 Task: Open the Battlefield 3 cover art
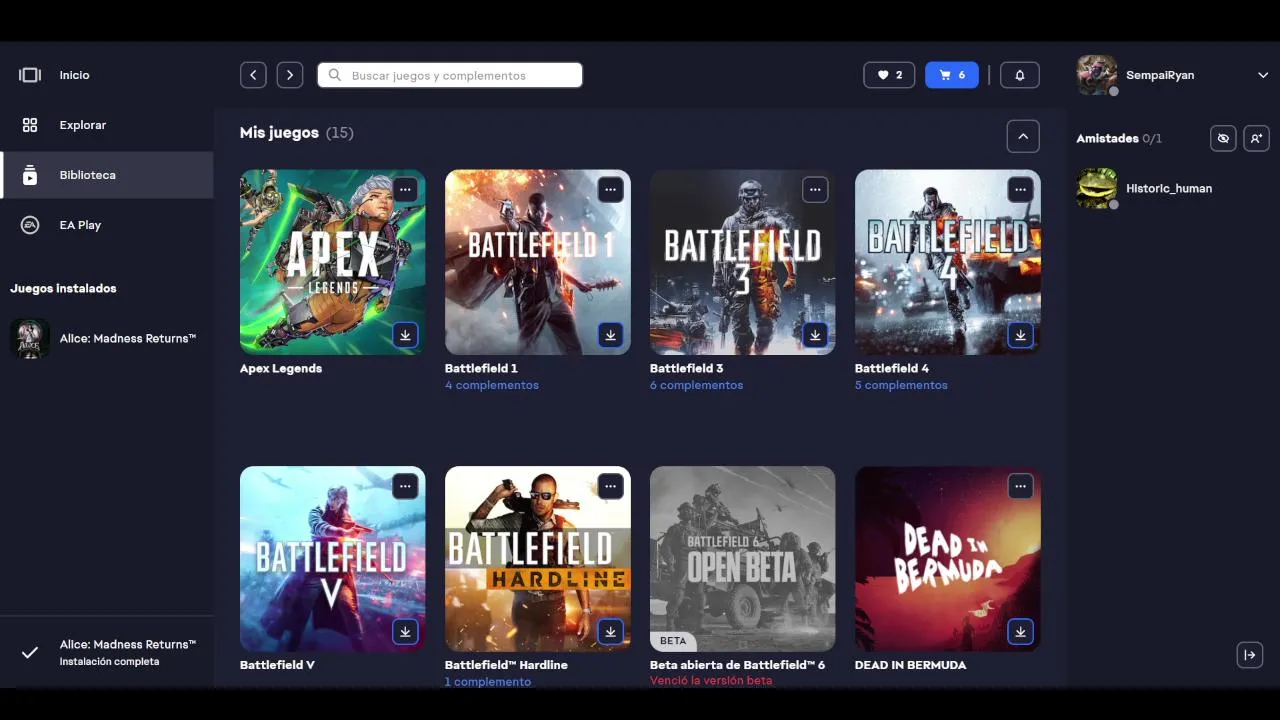(x=743, y=262)
